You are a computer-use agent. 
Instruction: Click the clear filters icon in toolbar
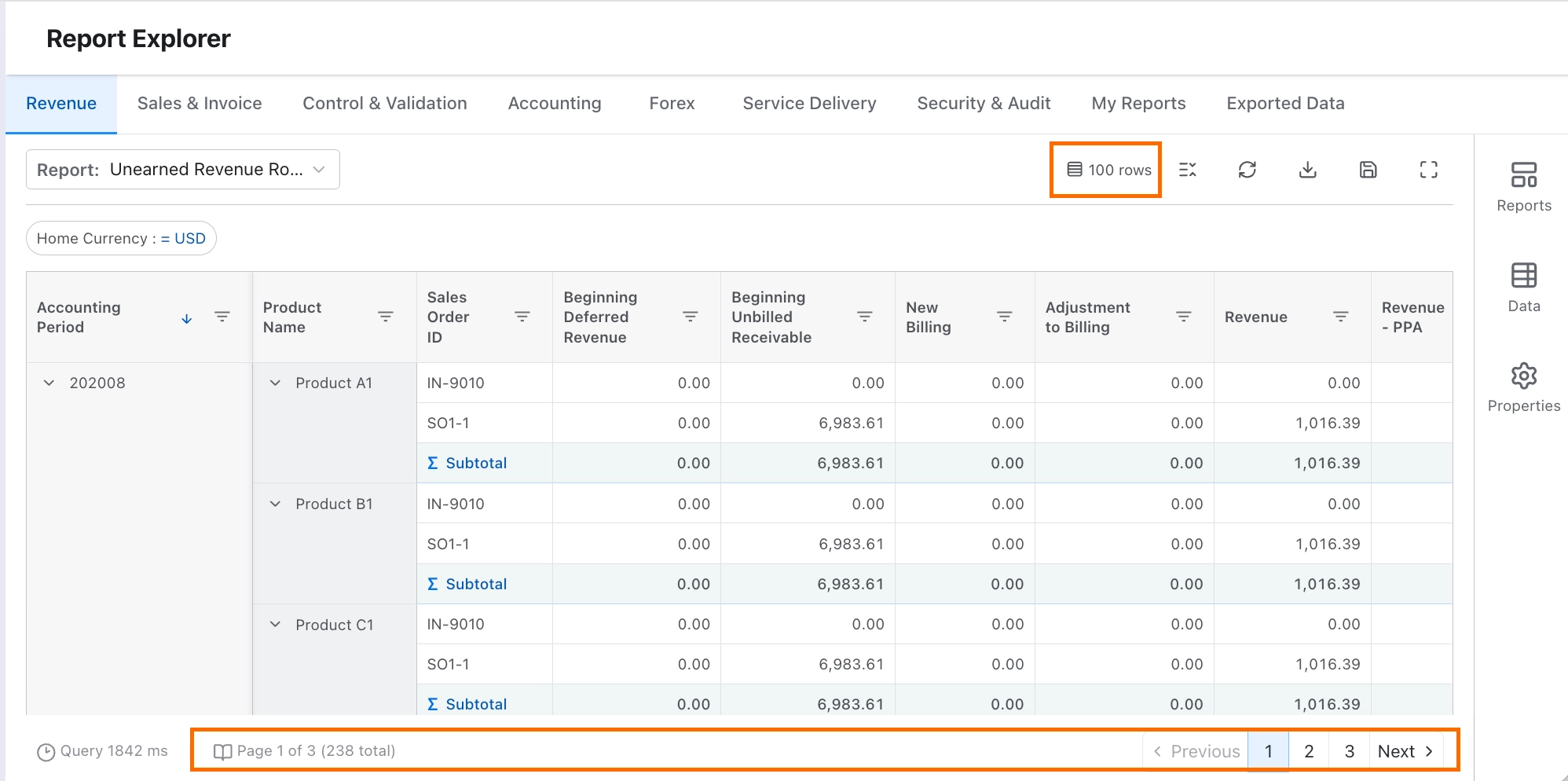tap(1188, 170)
